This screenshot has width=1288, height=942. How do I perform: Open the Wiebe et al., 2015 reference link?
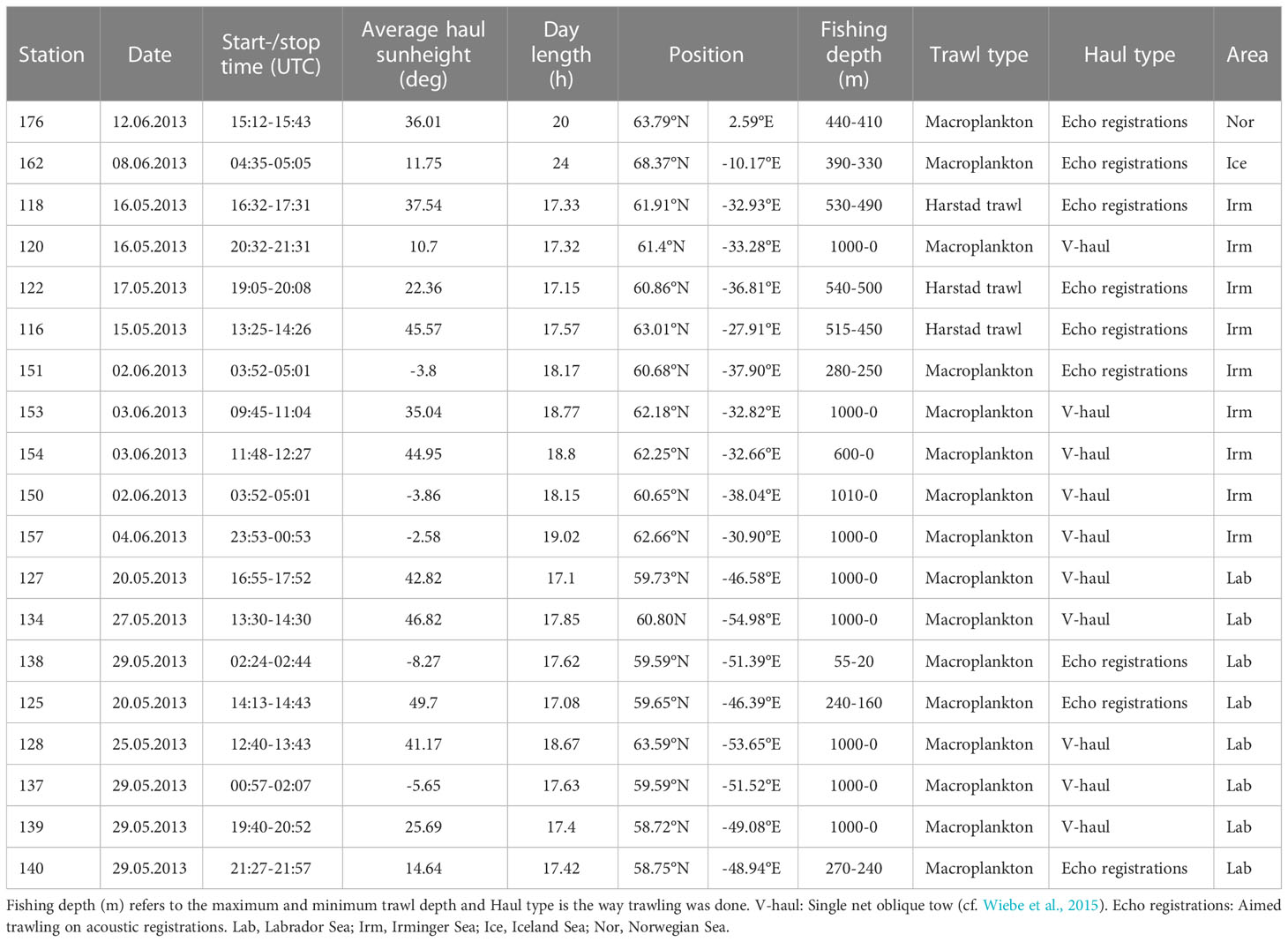1040,906
